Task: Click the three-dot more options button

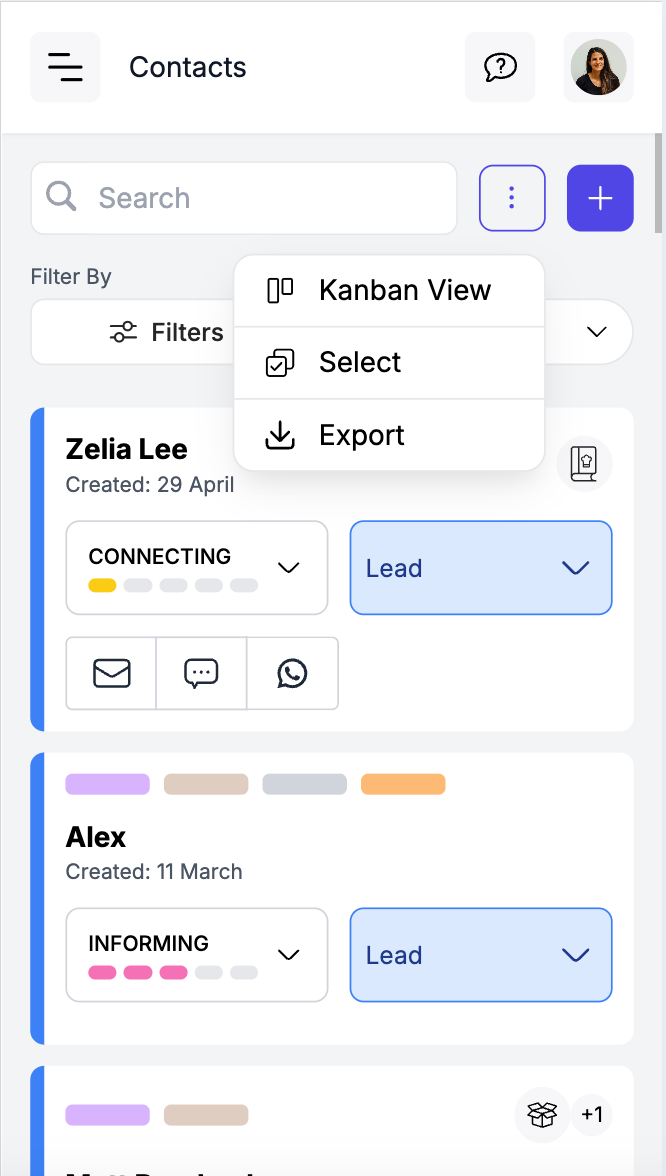Action: coord(512,198)
